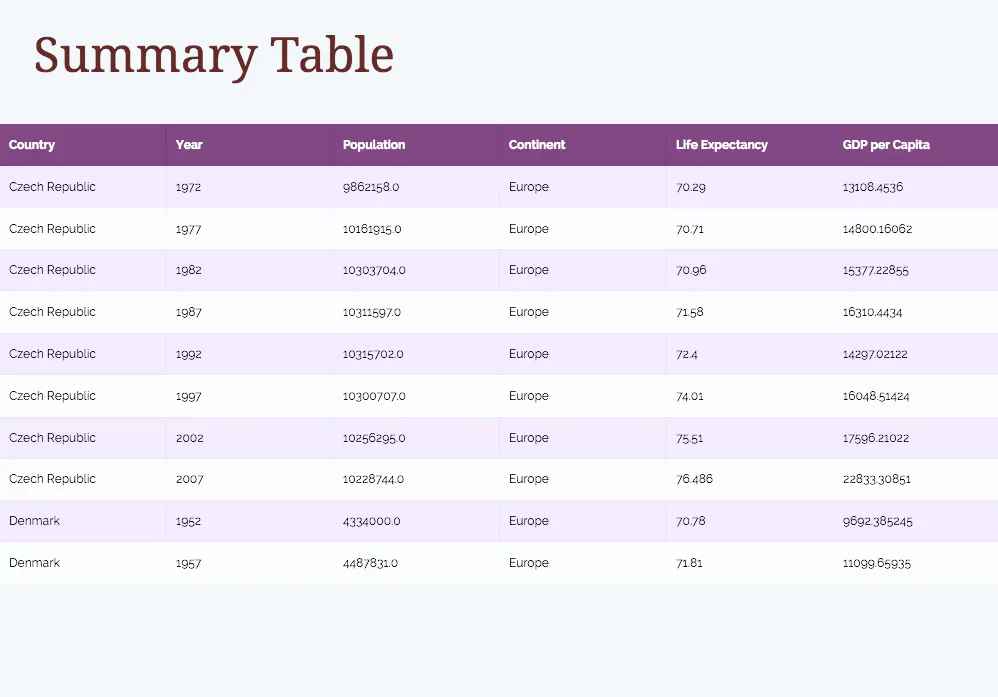Click the Continent column header
The height and width of the screenshot is (697, 998).
[x=537, y=145]
